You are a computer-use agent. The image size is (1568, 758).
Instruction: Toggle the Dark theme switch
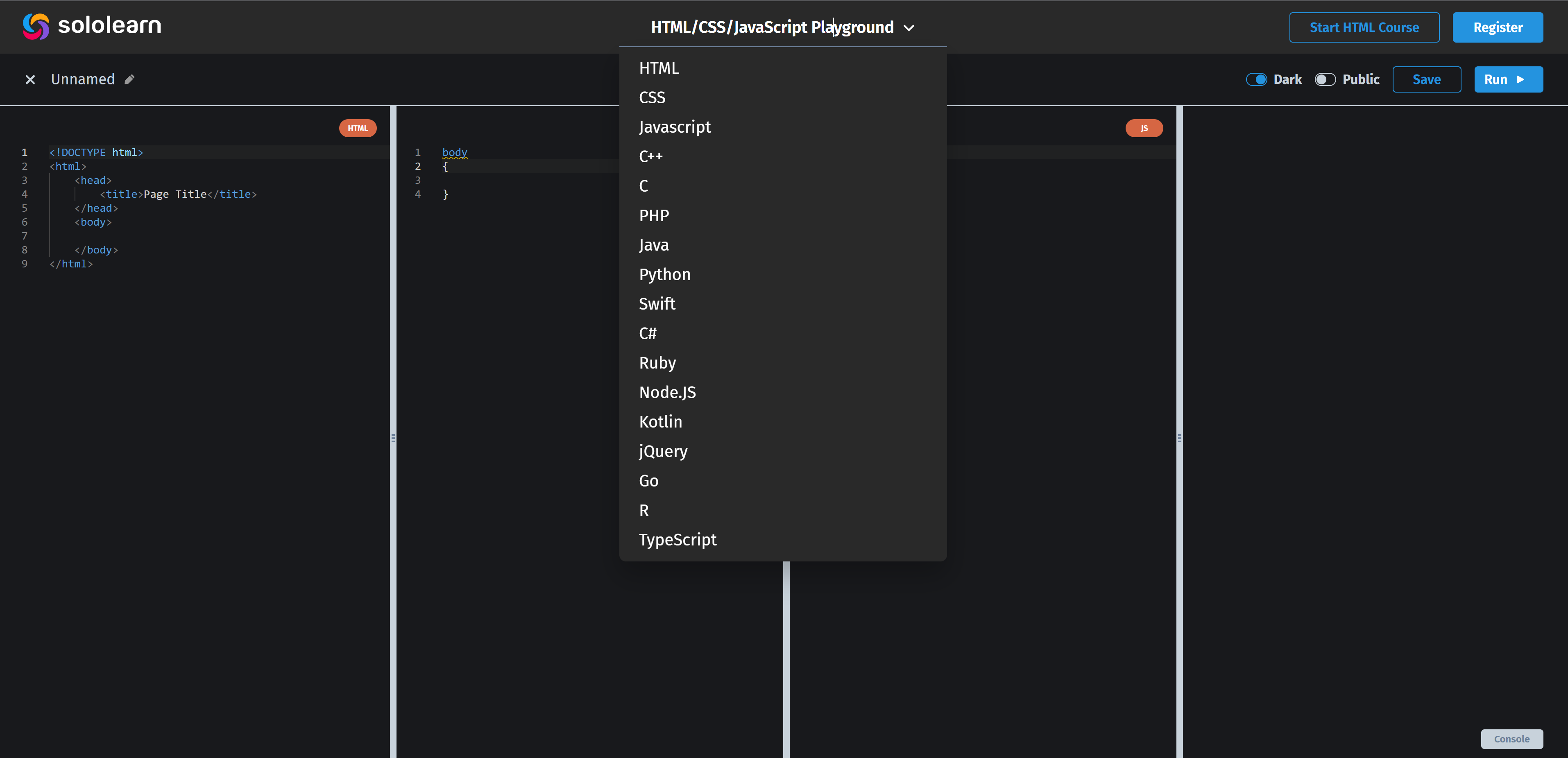coord(1256,80)
